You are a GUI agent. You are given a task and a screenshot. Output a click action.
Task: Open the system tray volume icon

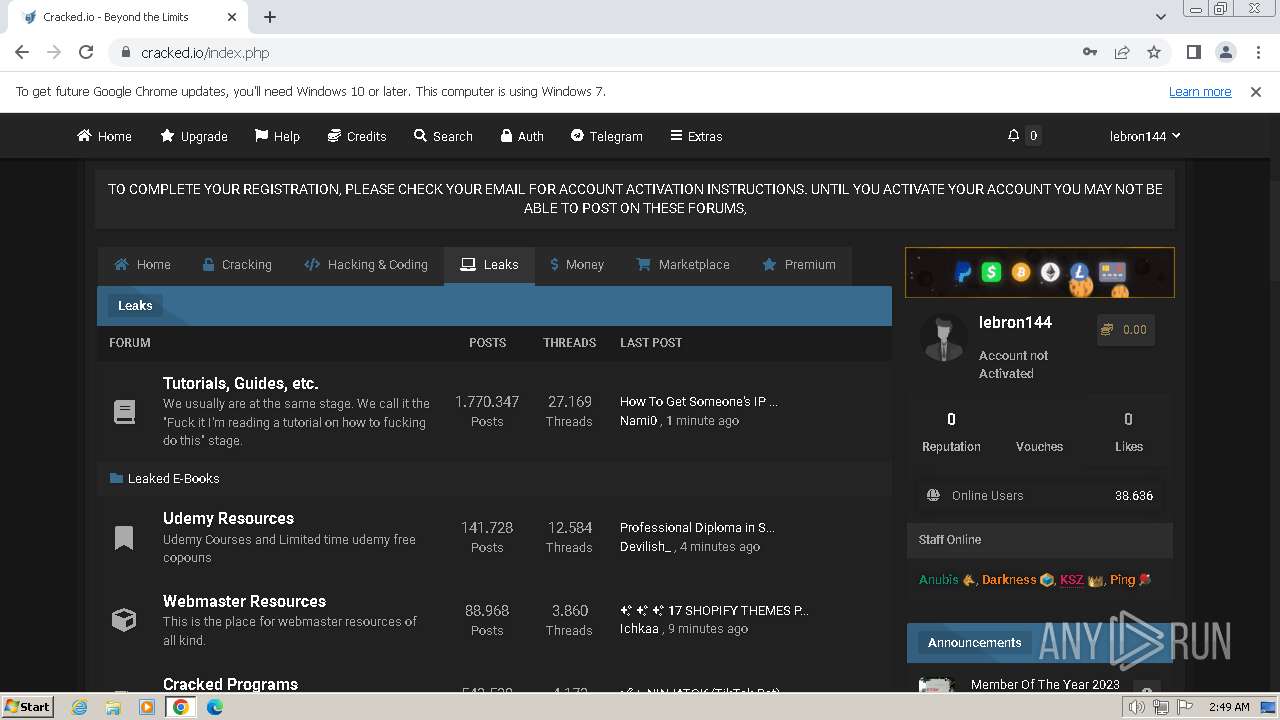click(x=1136, y=707)
